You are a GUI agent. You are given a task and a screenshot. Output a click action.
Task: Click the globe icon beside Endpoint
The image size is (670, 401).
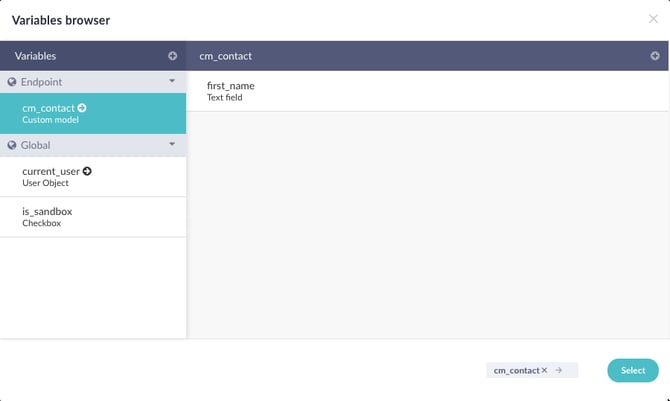(12, 82)
